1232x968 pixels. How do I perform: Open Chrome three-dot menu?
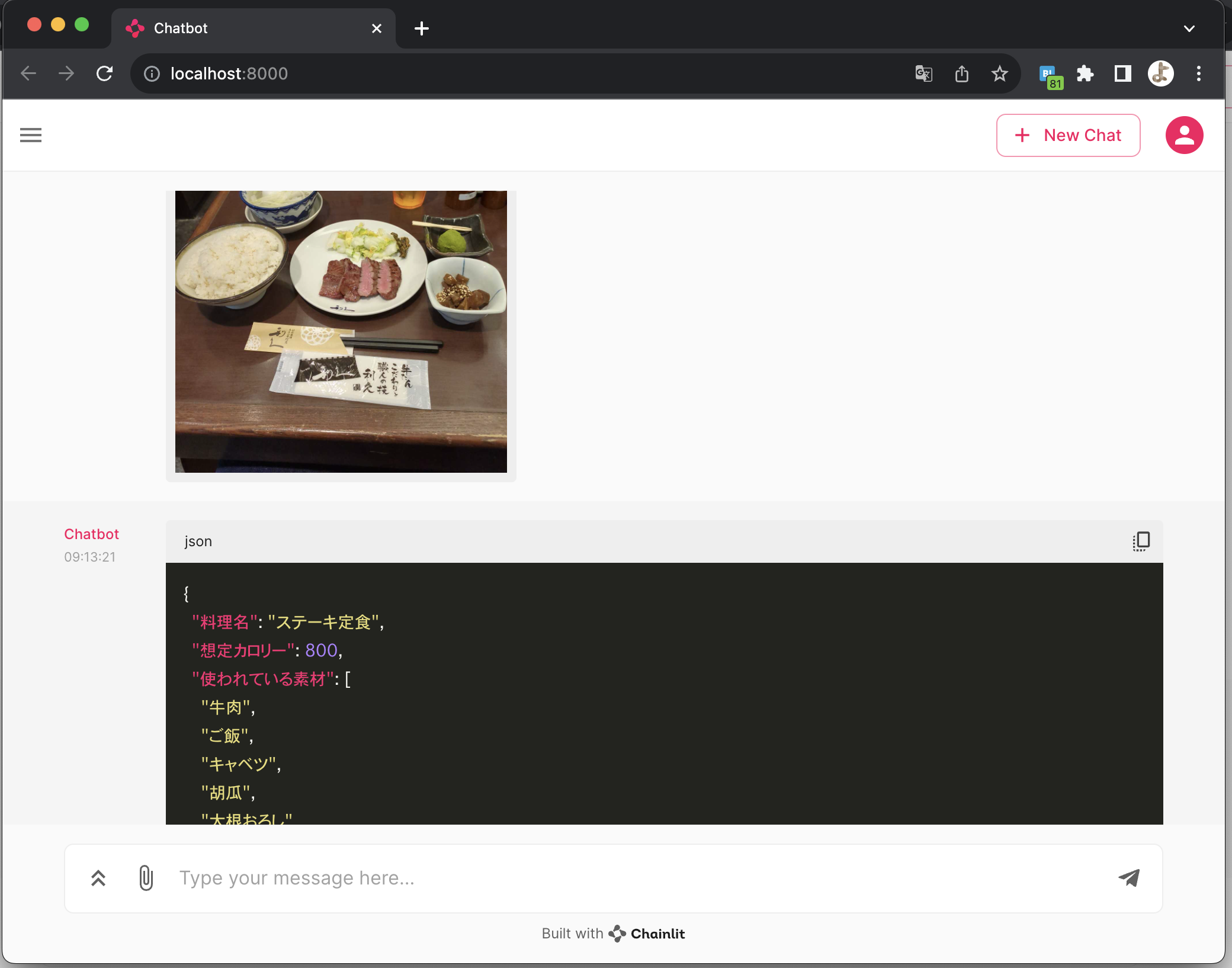(1198, 73)
